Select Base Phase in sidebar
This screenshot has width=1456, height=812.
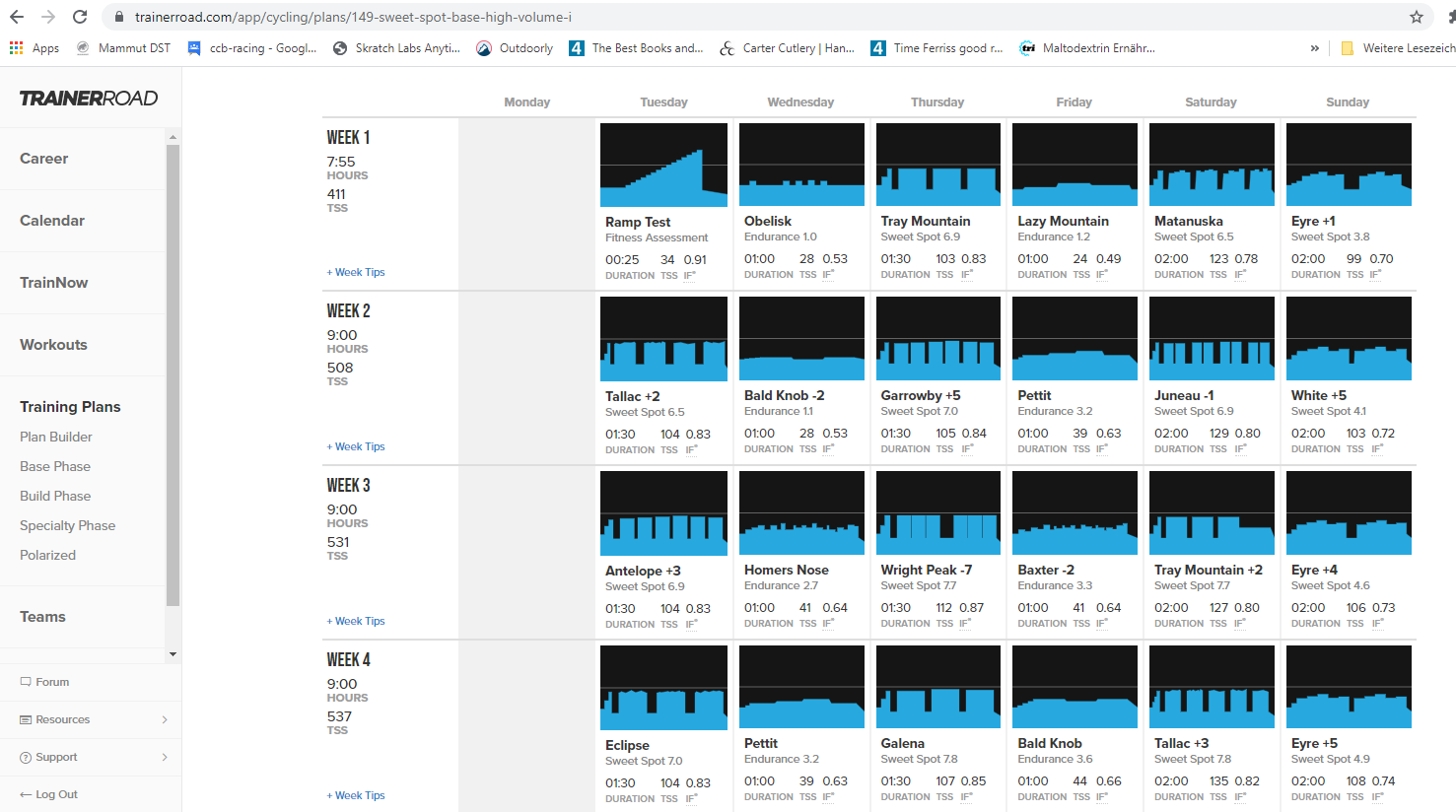[x=55, y=466]
